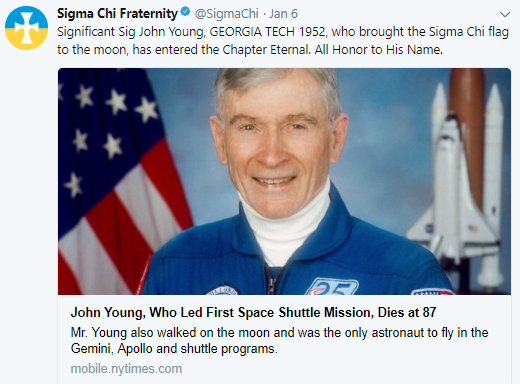Open the Sigma Chi Fraternity display name
Image resolution: width=520 pixels, height=384 pixels.
(x=117, y=14)
